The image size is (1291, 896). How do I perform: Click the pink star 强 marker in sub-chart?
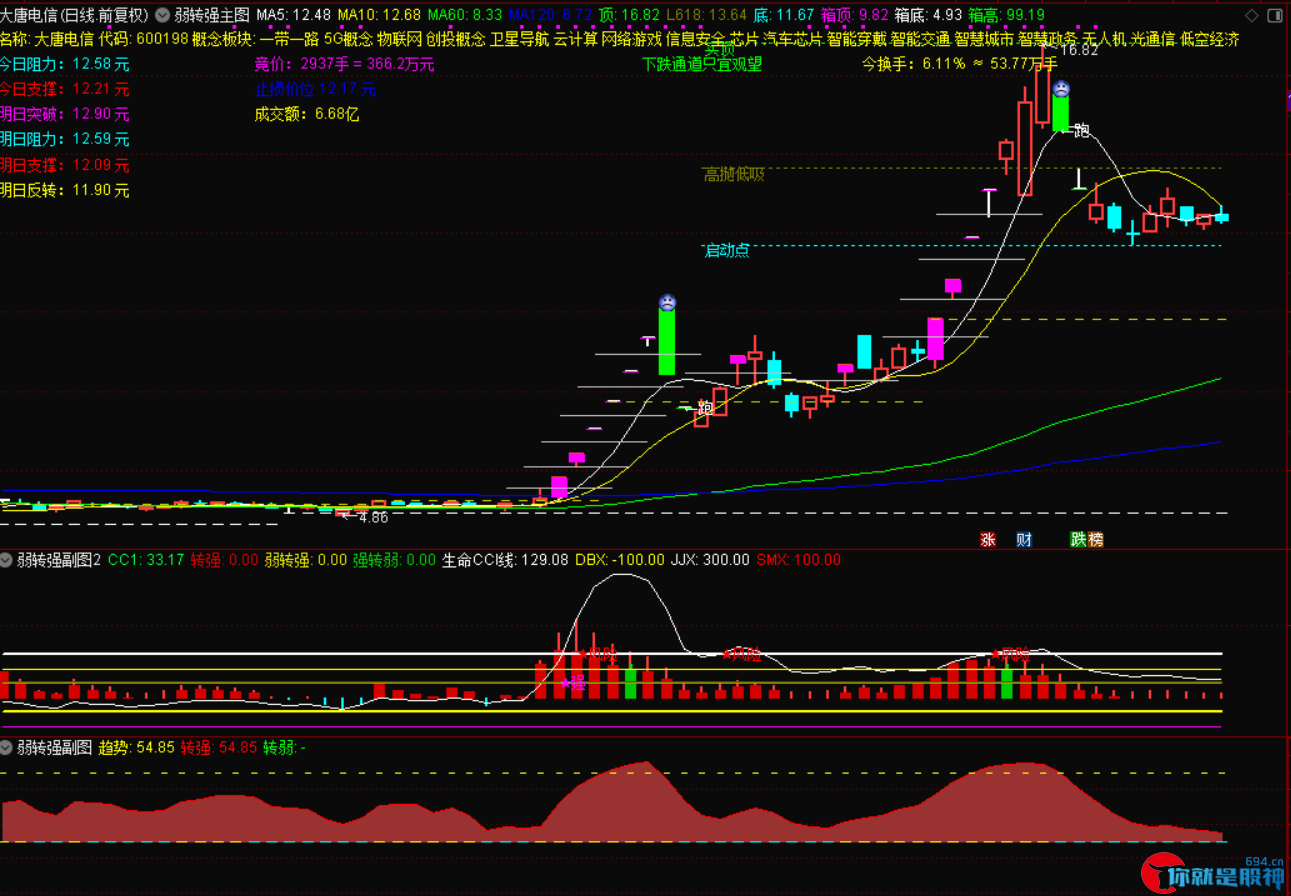572,684
